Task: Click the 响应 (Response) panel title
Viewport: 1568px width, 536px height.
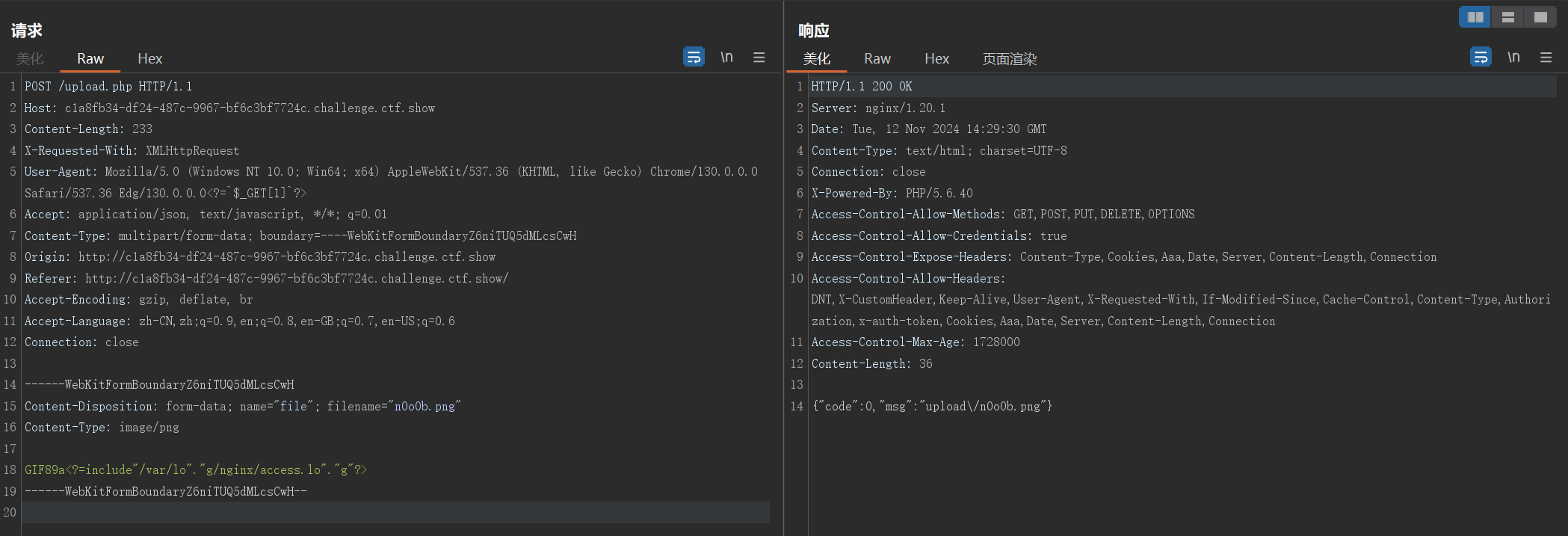Action: click(x=814, y=31)
